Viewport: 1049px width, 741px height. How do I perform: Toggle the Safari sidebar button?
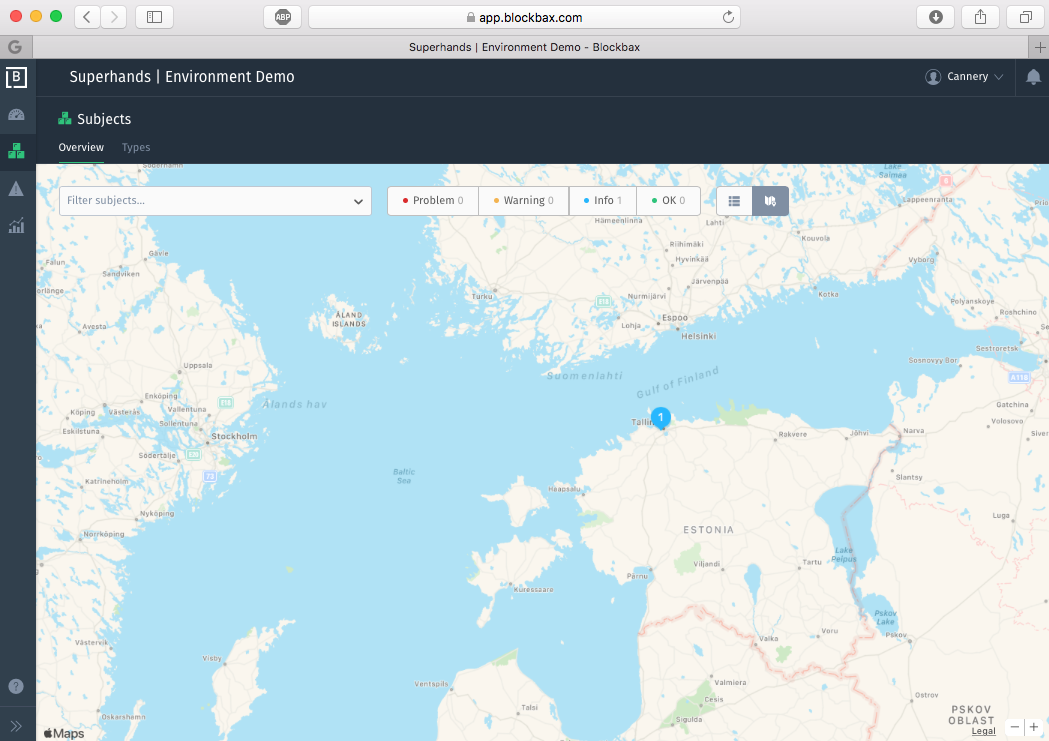(x=155, y=17)
